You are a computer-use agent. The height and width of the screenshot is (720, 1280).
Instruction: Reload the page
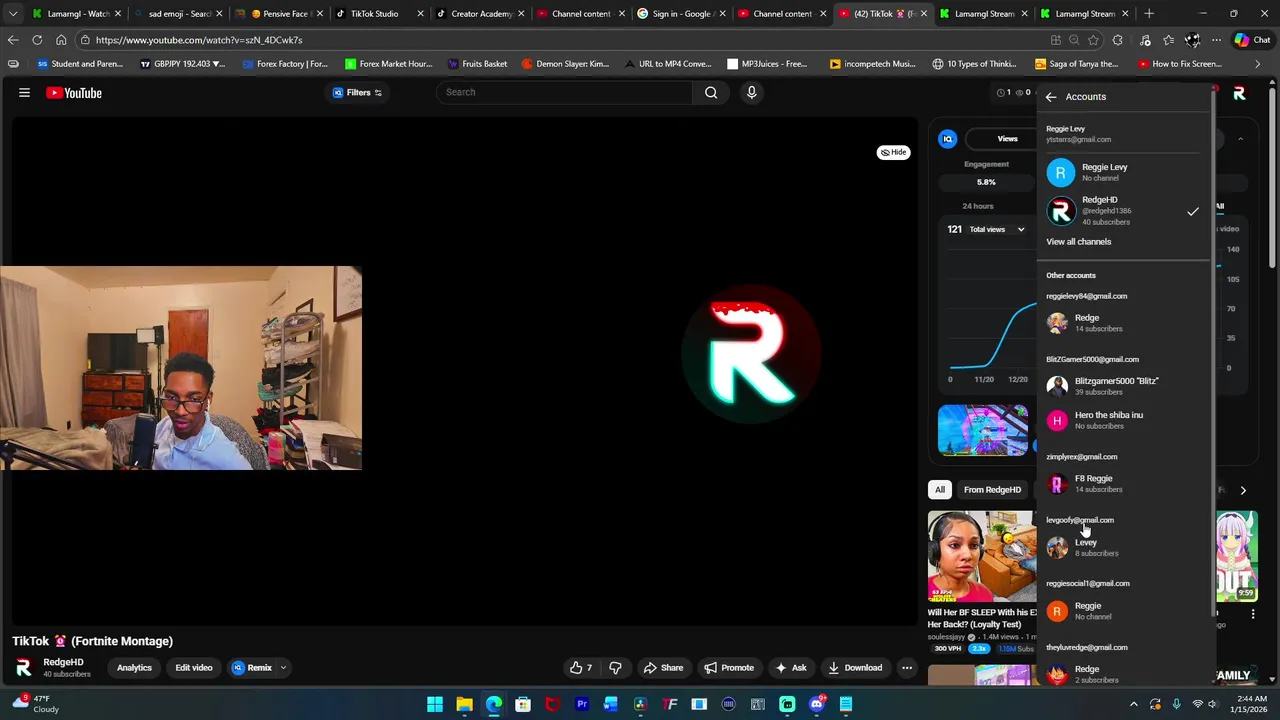coord(37,40)
